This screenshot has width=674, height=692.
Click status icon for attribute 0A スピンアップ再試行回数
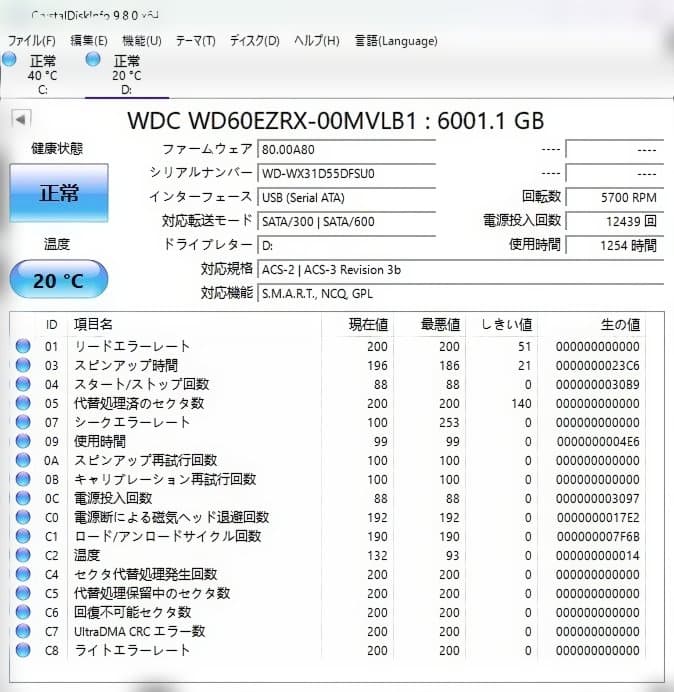pos(23,460)
